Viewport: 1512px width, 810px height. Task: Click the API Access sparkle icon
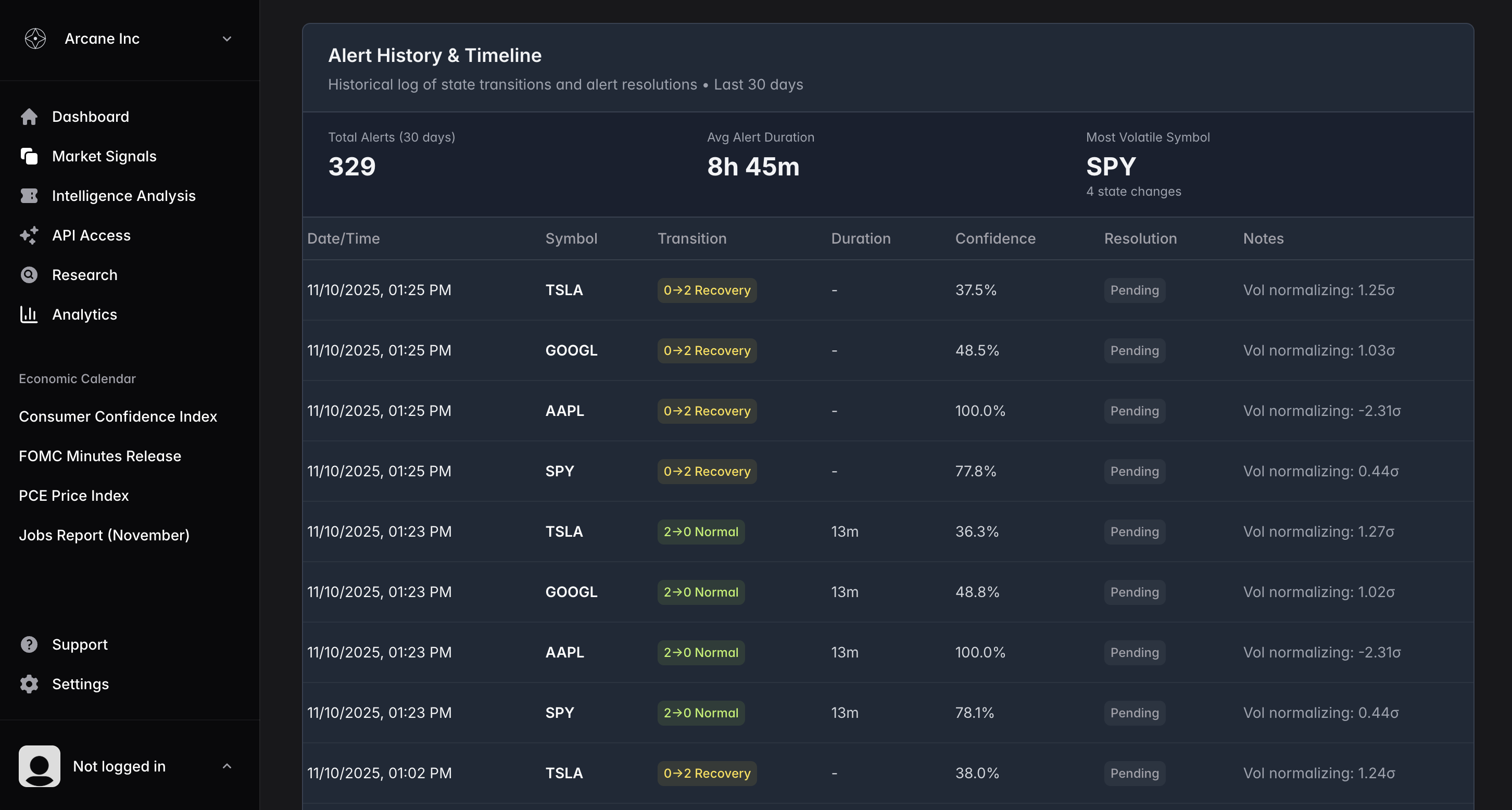click(x=29, y=235)
